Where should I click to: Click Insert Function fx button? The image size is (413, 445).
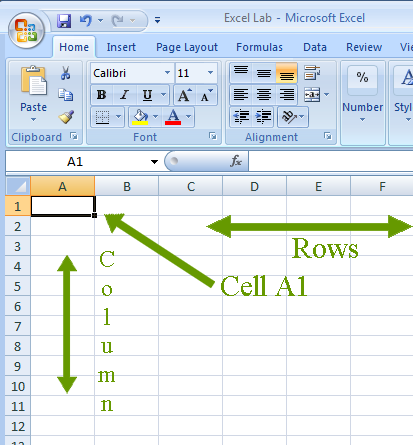(236, 161)
